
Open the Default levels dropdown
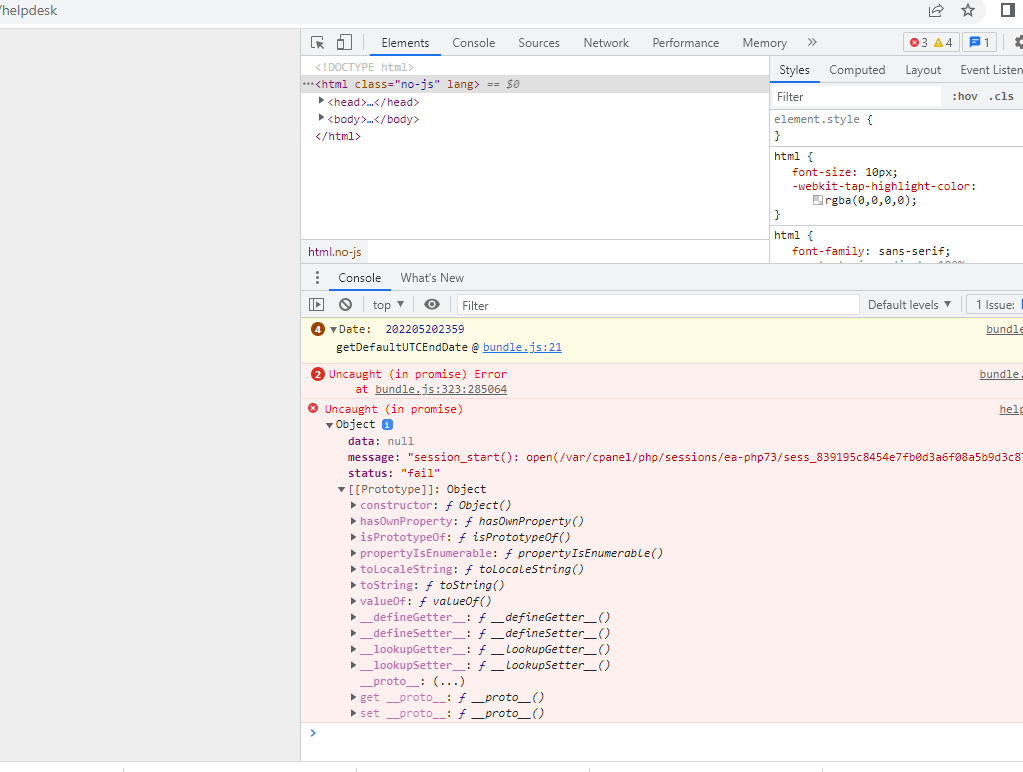(909, 304)
